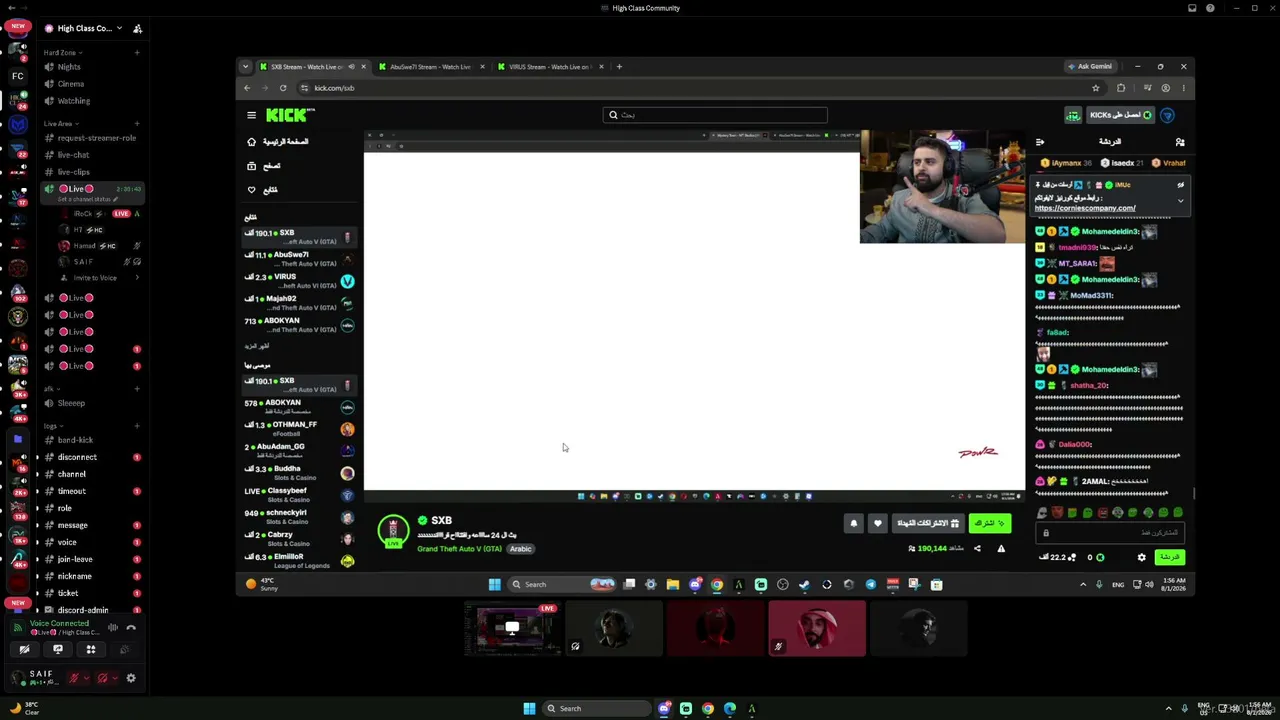Click the green chat send button
This screenshot has height=720, width=1280.
point(1169,557)
